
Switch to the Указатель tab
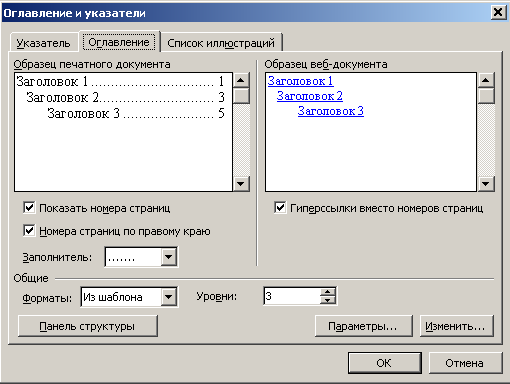coord(44,43)
